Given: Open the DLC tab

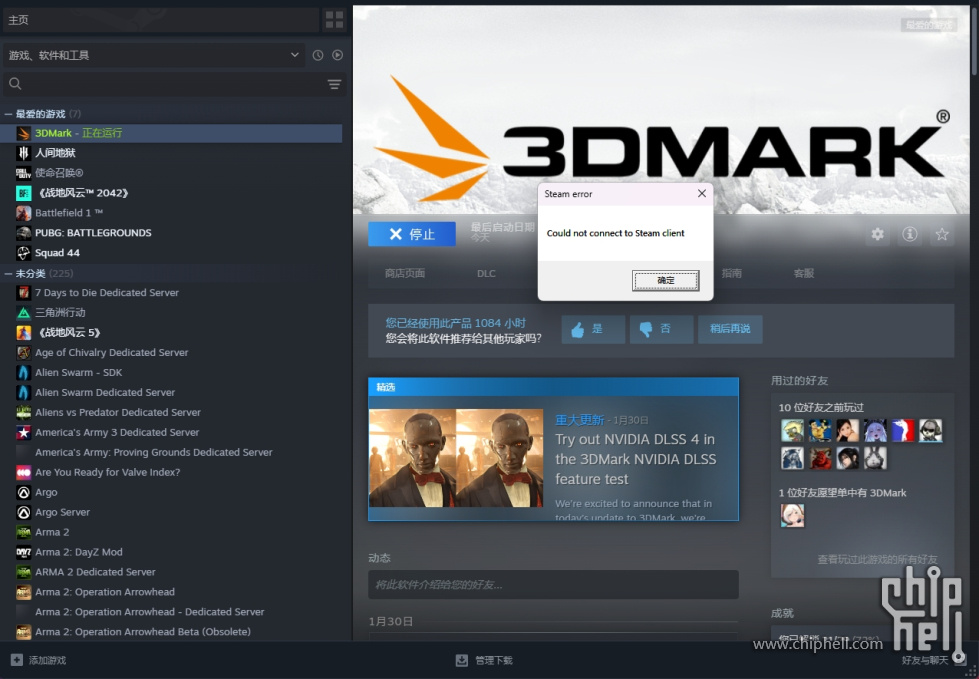Looking at the screenshot, I should [486, 273].
